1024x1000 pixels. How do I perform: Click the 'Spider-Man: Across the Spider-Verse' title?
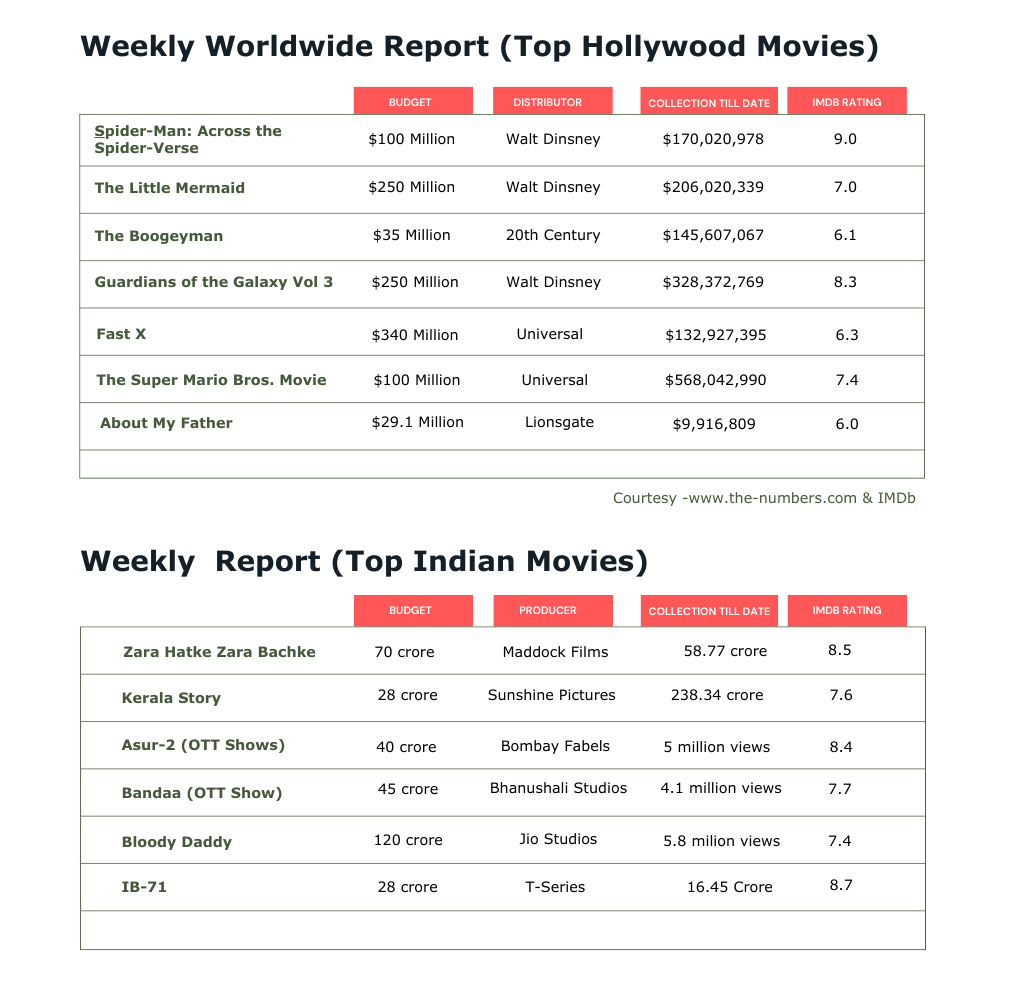(x=188, y=139)
